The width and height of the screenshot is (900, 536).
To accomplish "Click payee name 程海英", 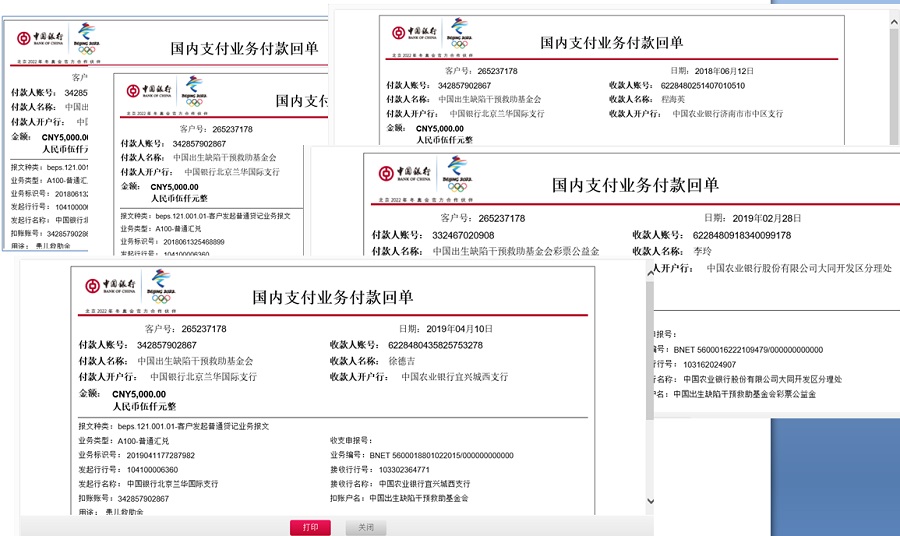I will [x=673, y=100].
